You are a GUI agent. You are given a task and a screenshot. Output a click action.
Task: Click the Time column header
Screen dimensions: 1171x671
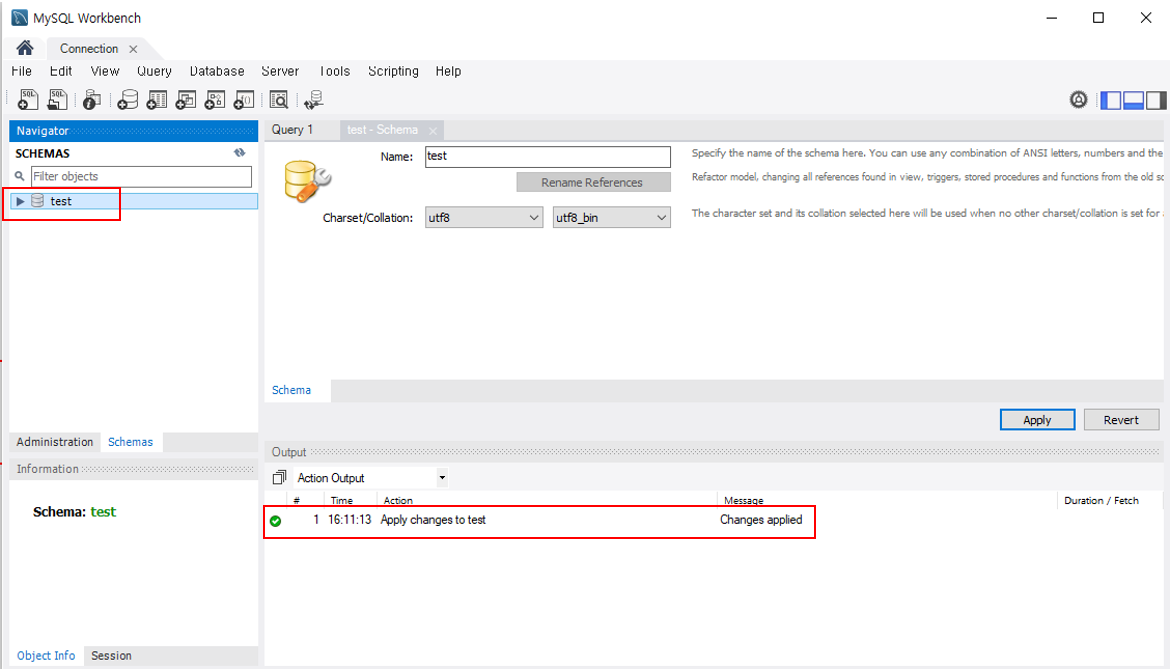(x=350, y=500)
